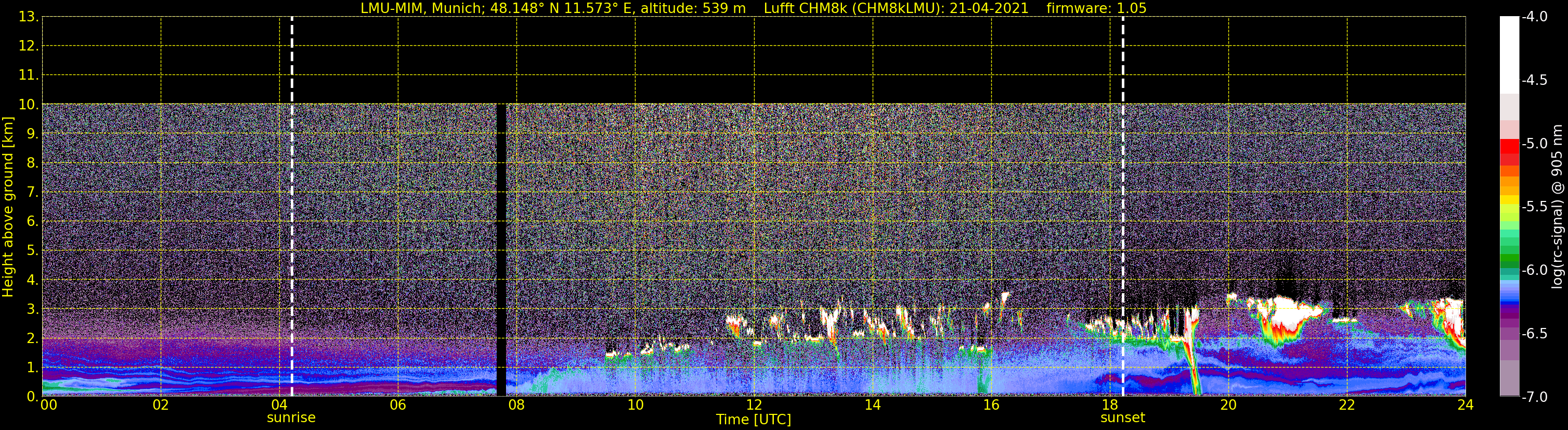Click the white dashed sunset marker line
This screenshot has width=1568, height=430.
pyautogui.click(x=1122, y=207)
